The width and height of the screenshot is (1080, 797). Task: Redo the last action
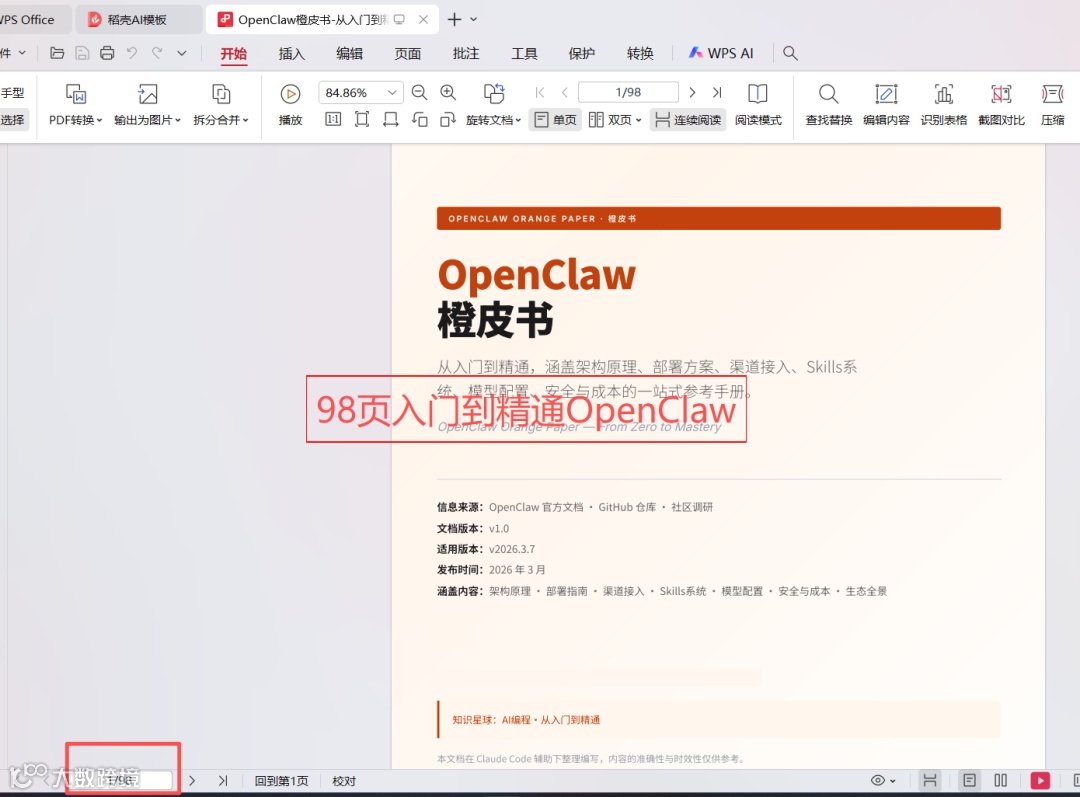click(157, 53)
